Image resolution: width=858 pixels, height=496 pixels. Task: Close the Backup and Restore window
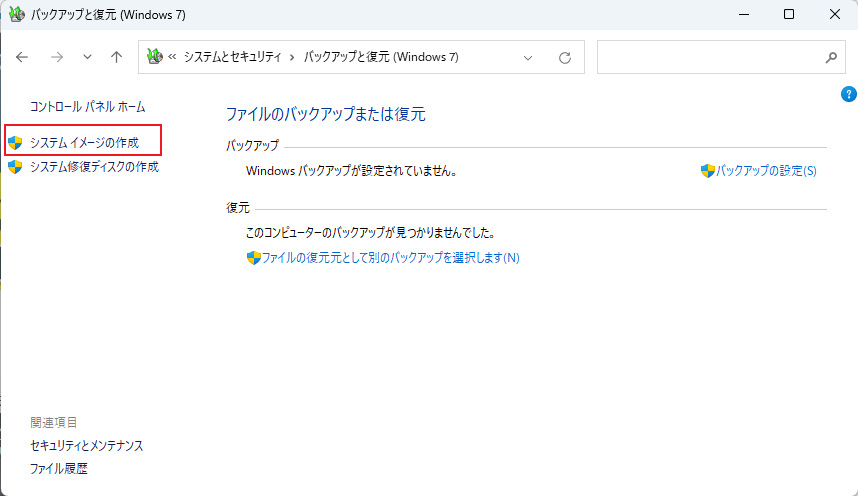click(834, 14)
